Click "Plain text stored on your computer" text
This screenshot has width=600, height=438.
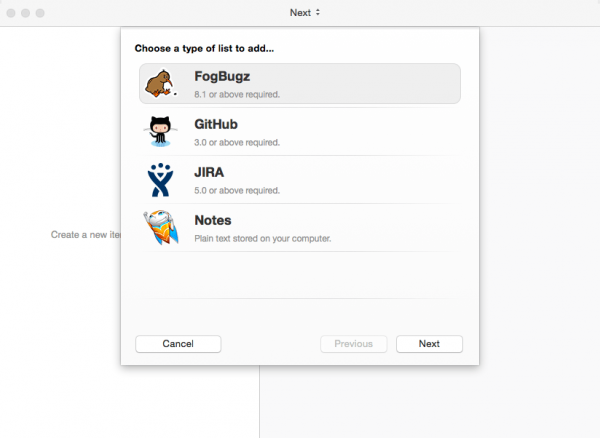[x=262, y=239]
